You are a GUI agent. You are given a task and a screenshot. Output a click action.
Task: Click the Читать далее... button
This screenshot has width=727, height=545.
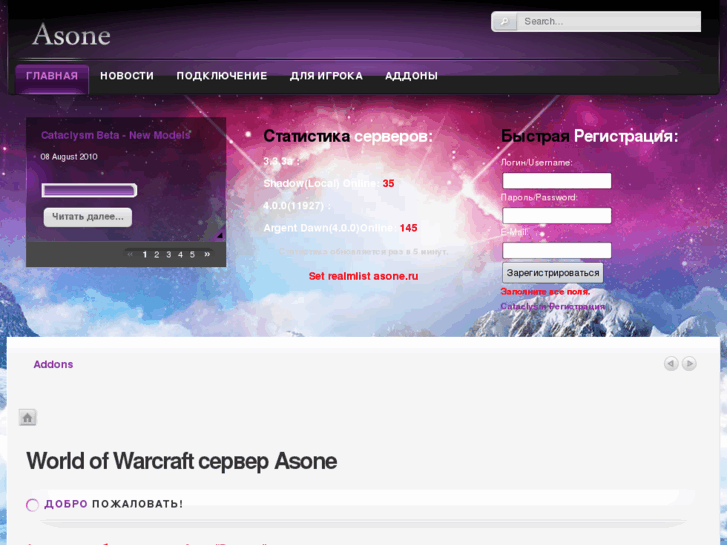88,217
